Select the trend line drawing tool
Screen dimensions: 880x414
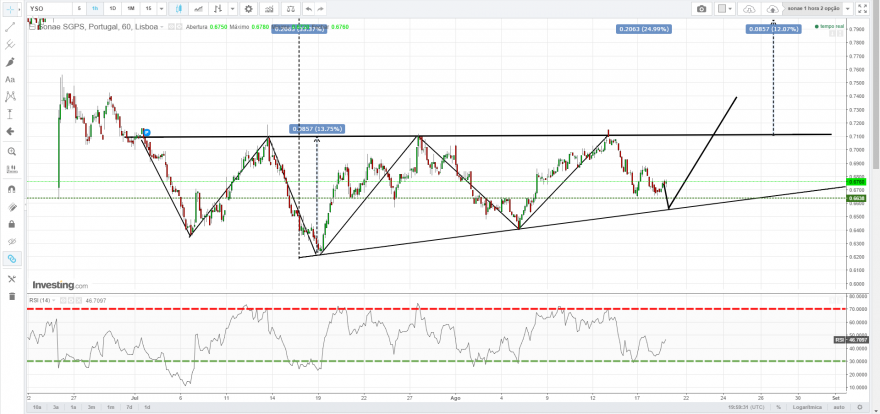click(x=10, y=26)
